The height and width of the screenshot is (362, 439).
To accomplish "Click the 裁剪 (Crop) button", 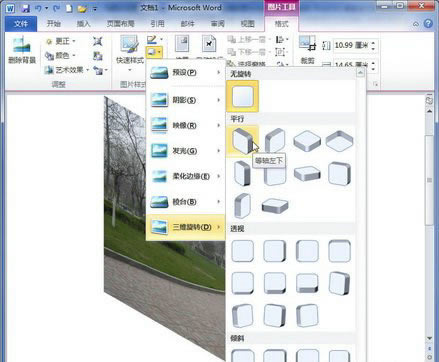I will pyautogui.click(x=307, y=50).
